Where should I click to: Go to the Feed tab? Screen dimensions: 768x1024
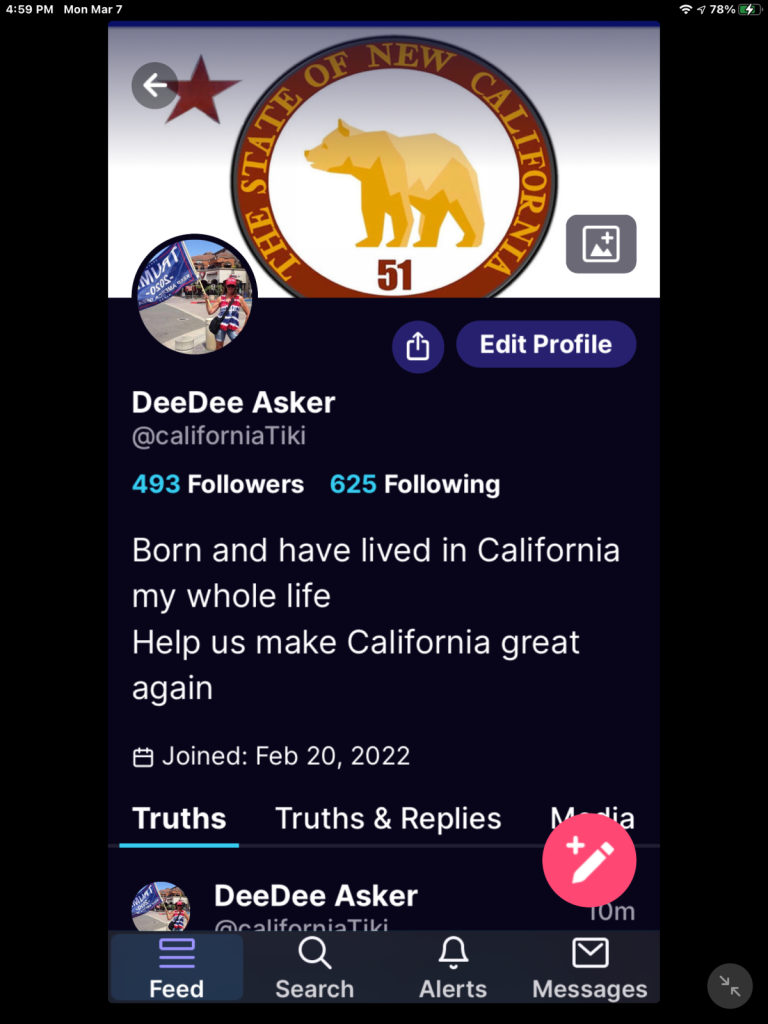pyautogui.click(x=176, y=968)
